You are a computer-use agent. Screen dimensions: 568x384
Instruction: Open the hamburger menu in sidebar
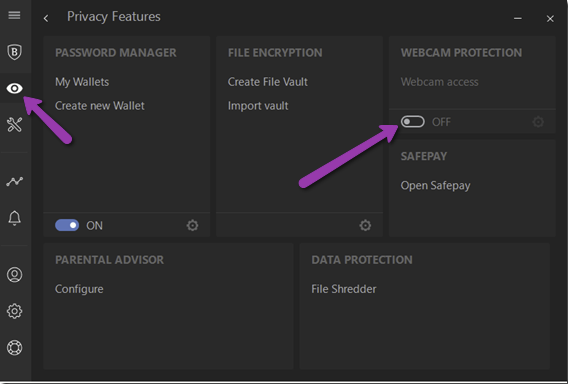(14, 15)
